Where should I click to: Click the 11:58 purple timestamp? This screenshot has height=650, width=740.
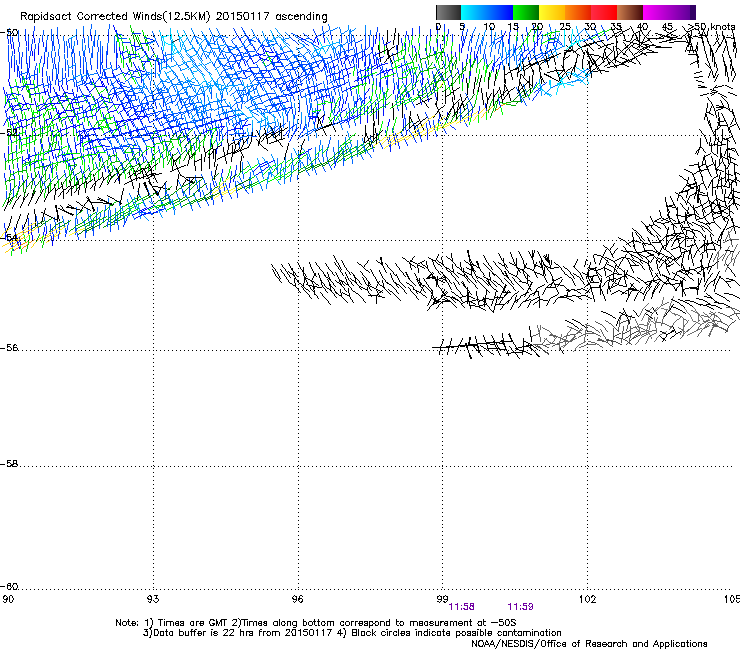click(461, 607)
